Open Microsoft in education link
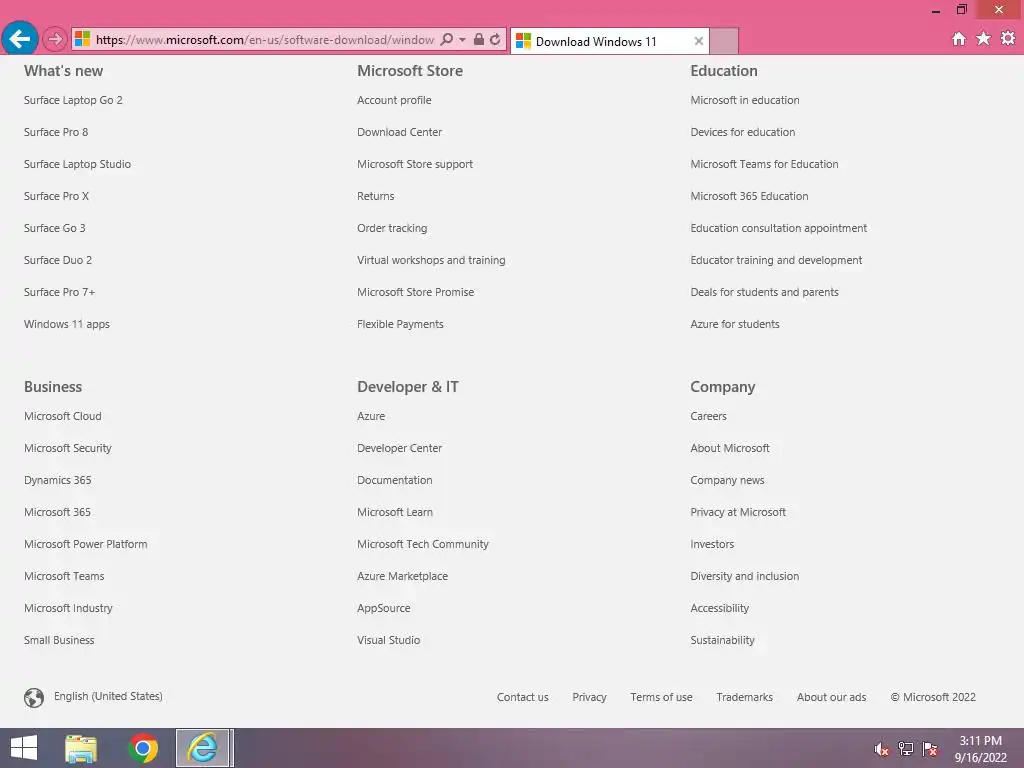1024x768 pixels. pos(744,100)
